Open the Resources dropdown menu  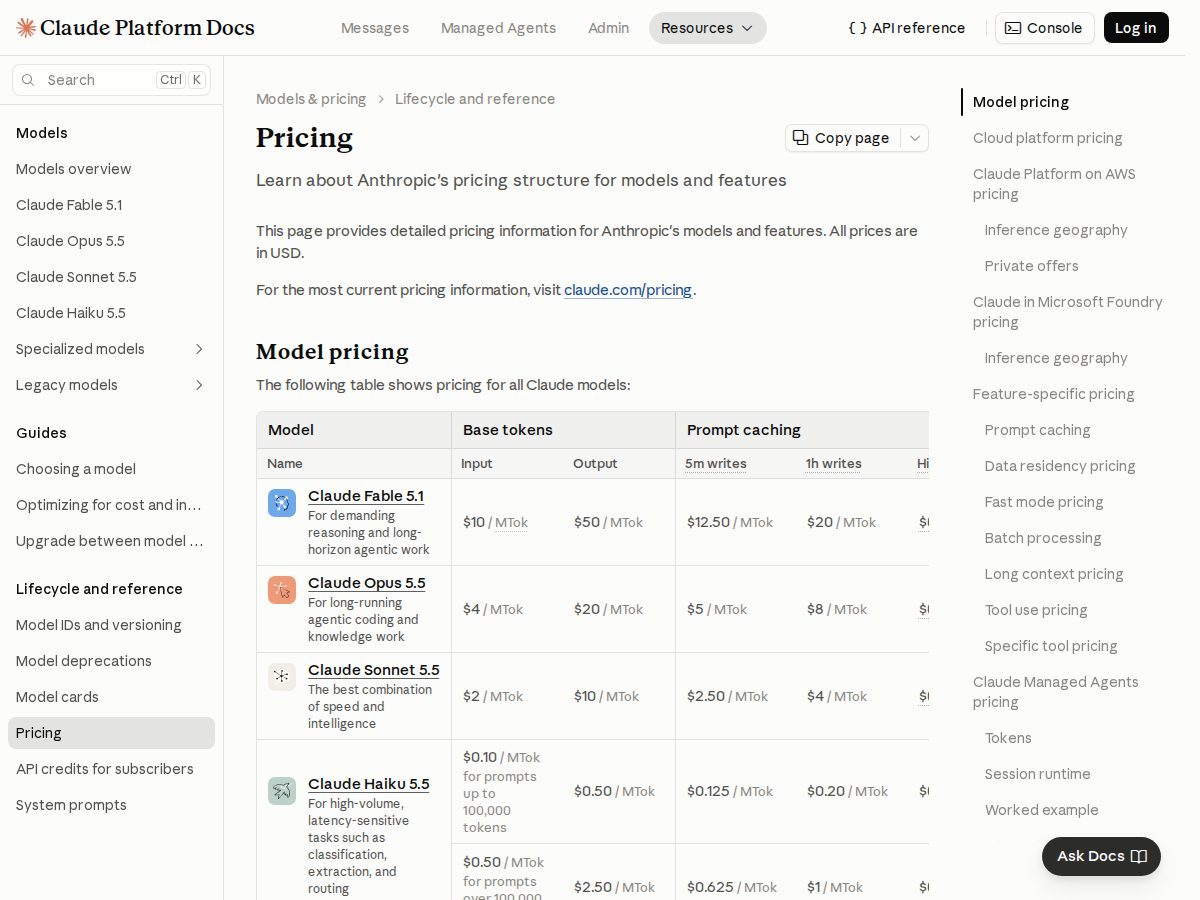[708, 28]
